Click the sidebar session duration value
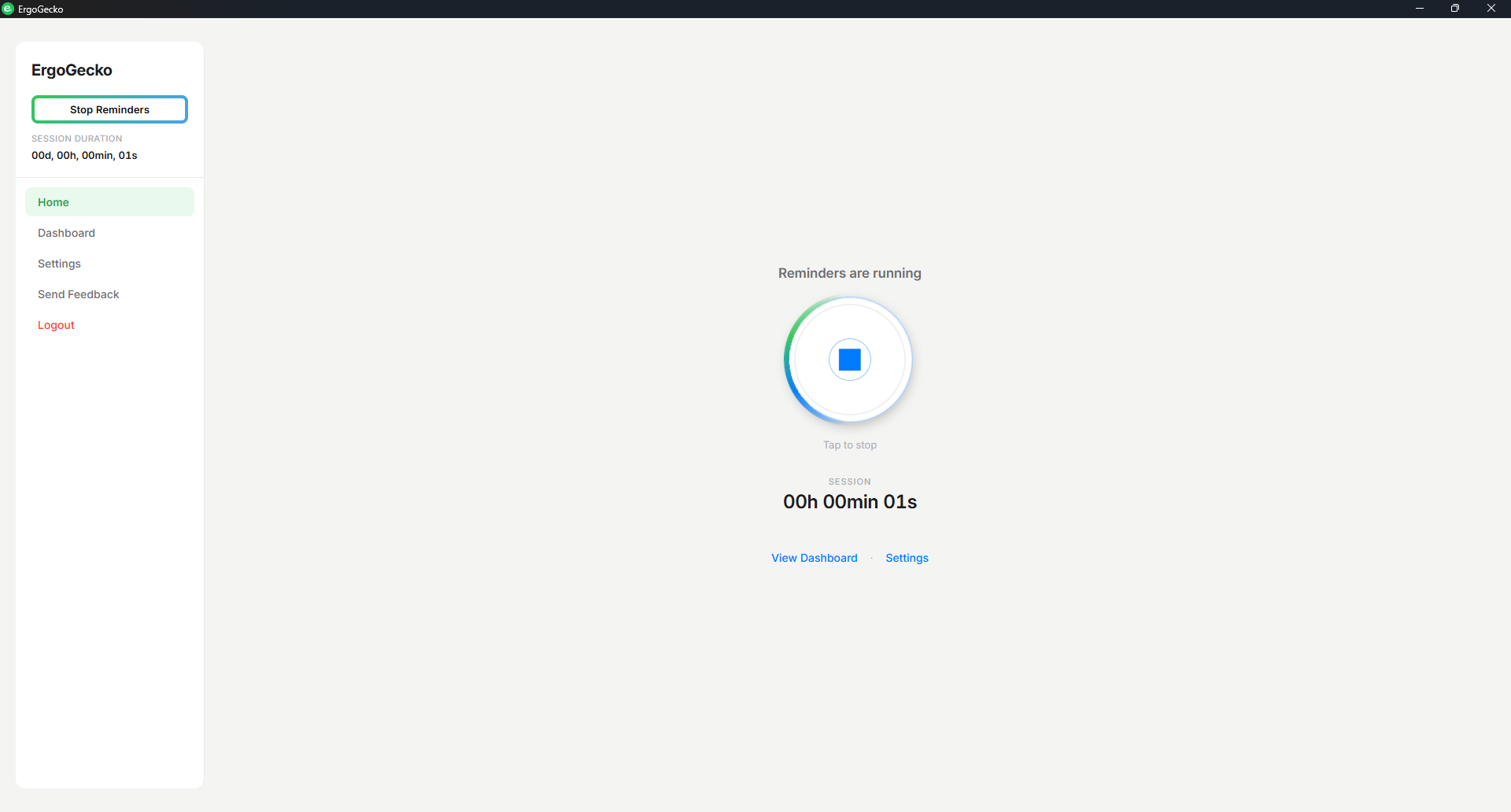The image size is (1511, 812). click(x=84, y=156)
